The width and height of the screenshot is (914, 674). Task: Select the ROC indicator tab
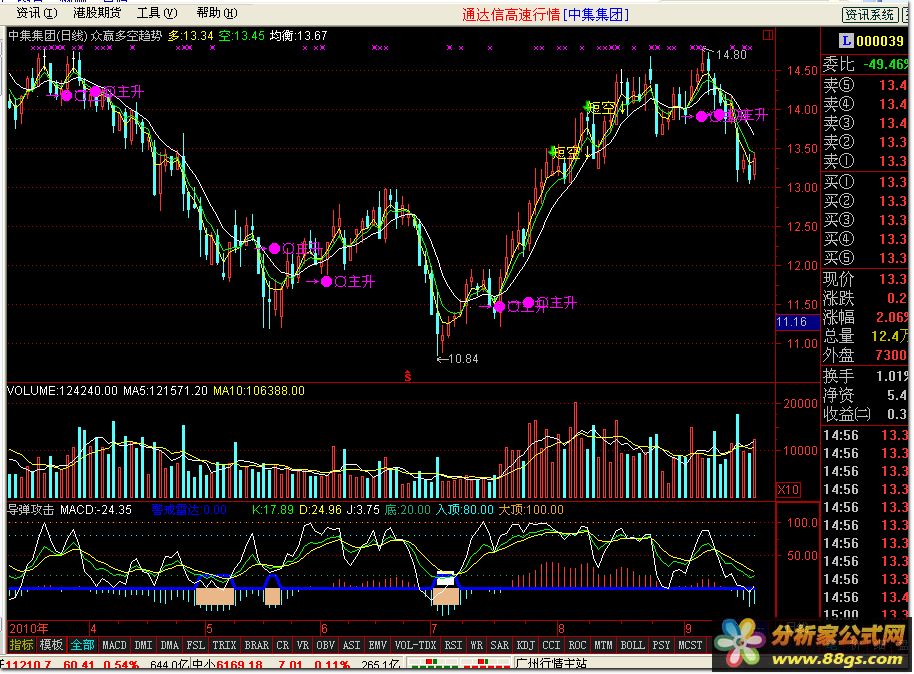[578, 645]
